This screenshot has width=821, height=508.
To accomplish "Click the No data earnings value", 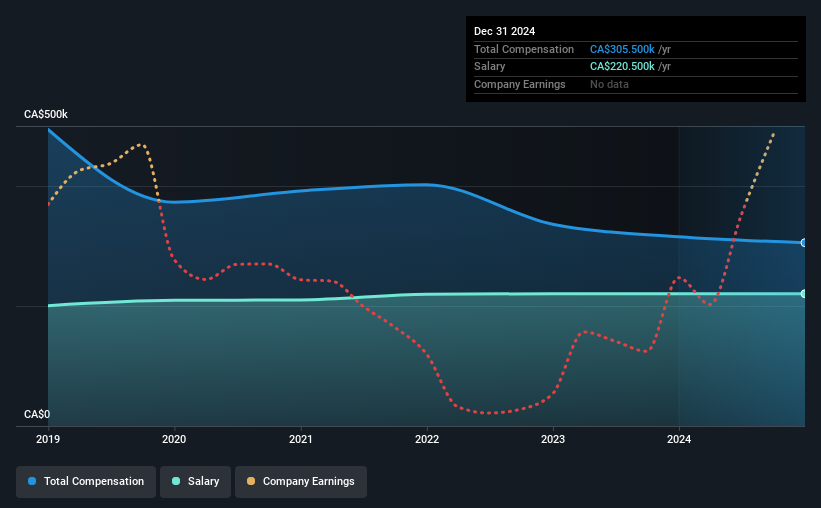I will [609, 84].
